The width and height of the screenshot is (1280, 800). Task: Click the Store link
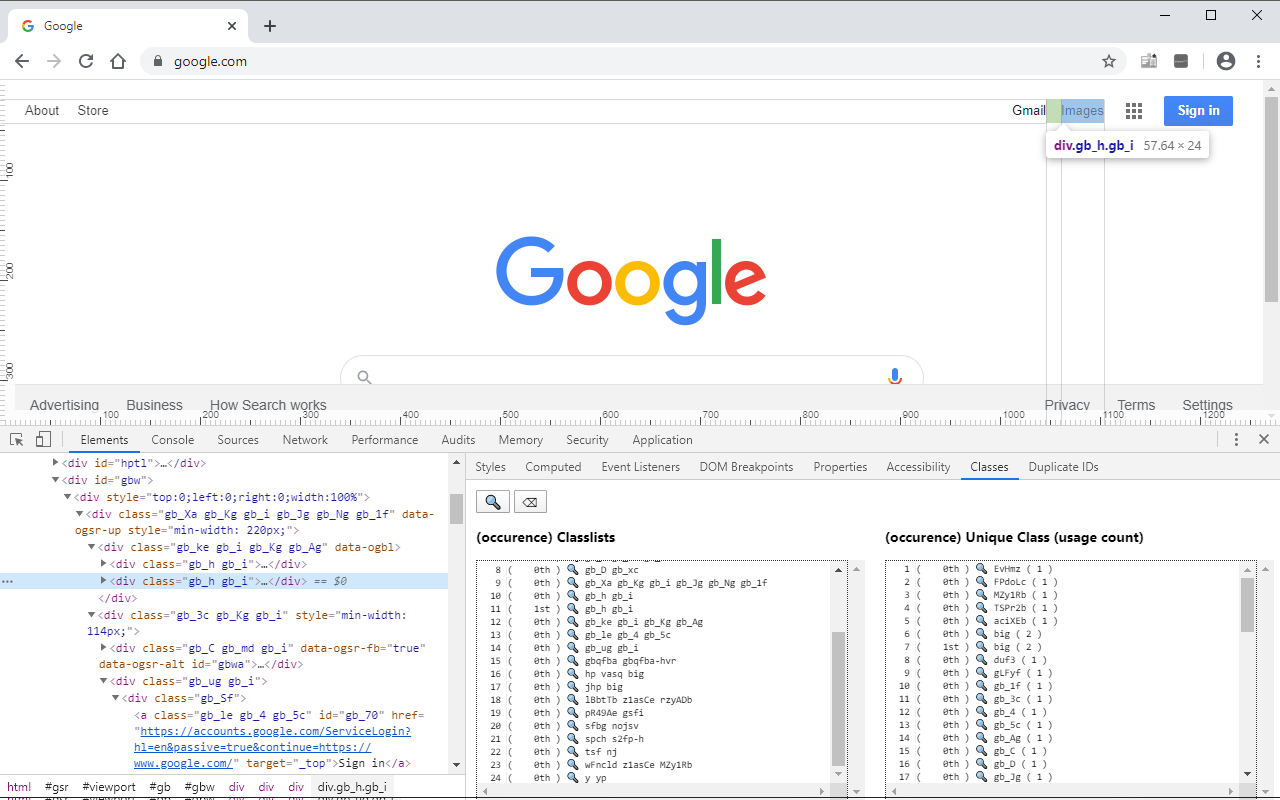[93, 111]
